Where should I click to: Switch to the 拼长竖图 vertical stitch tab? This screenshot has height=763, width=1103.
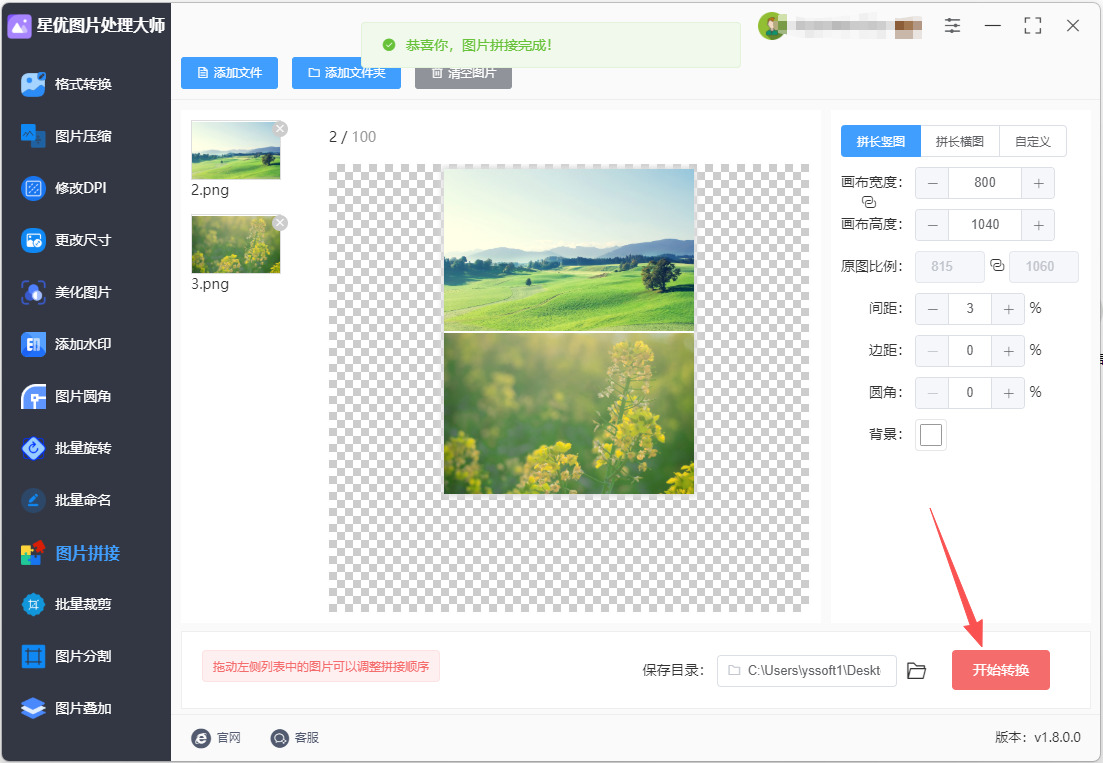(x=881, y=141)
